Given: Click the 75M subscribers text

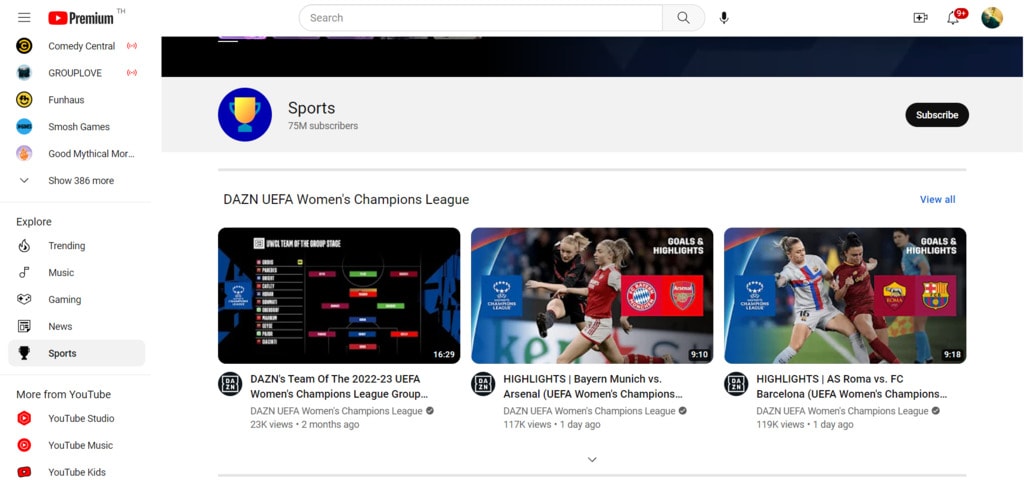Looking at the screenshot, I should [323, 125].
